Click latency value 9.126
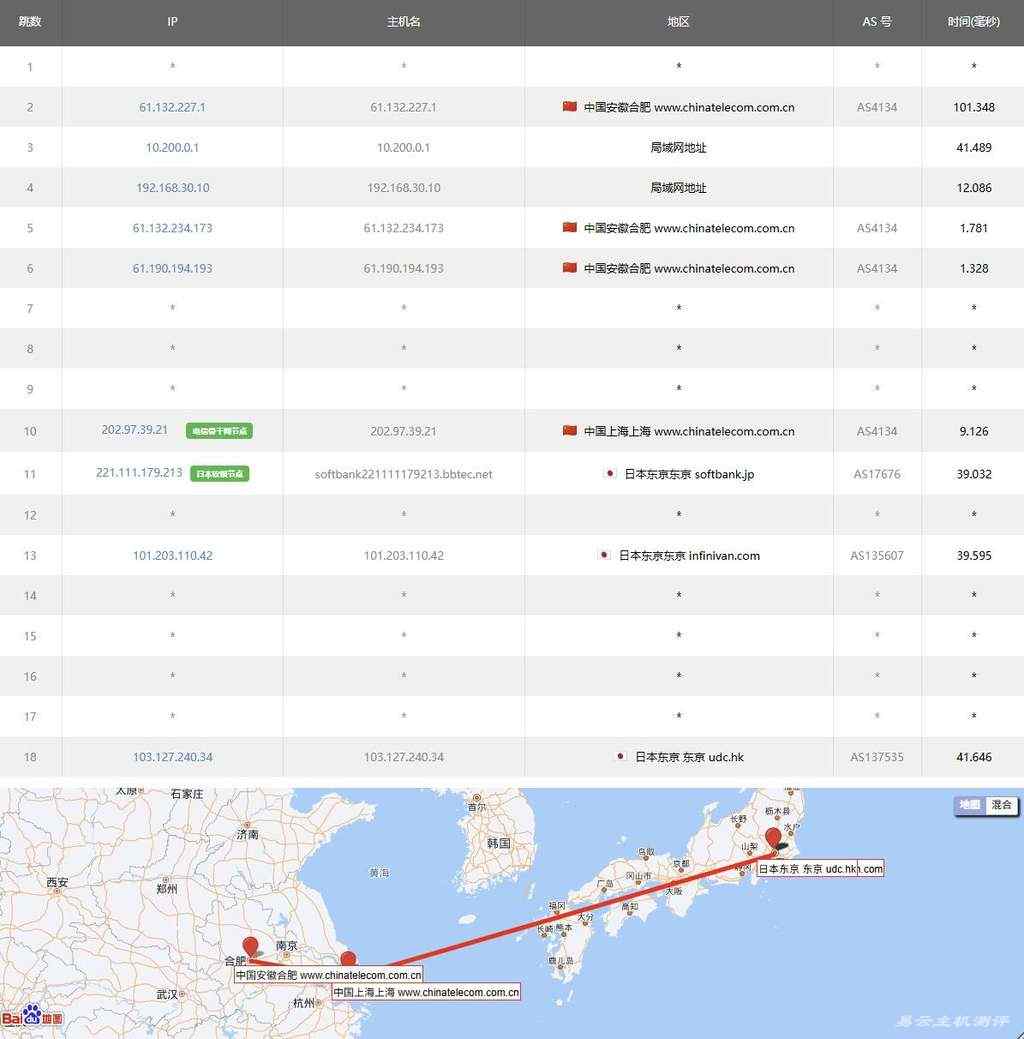 (974, 431)
